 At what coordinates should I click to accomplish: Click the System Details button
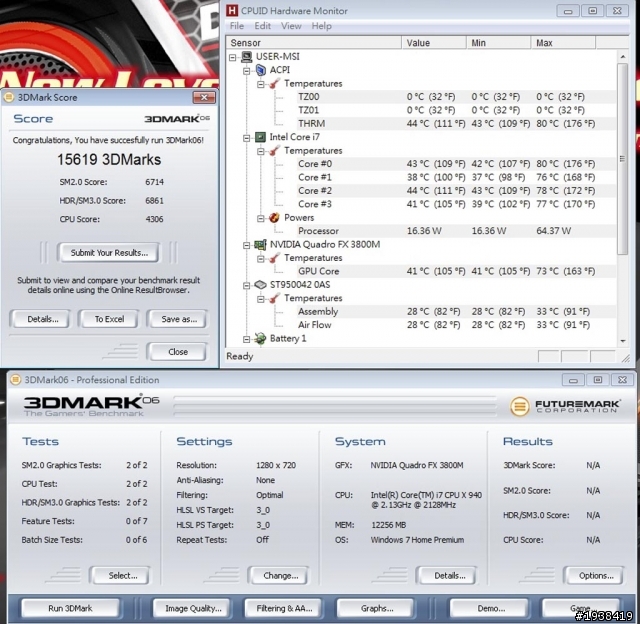448,575
